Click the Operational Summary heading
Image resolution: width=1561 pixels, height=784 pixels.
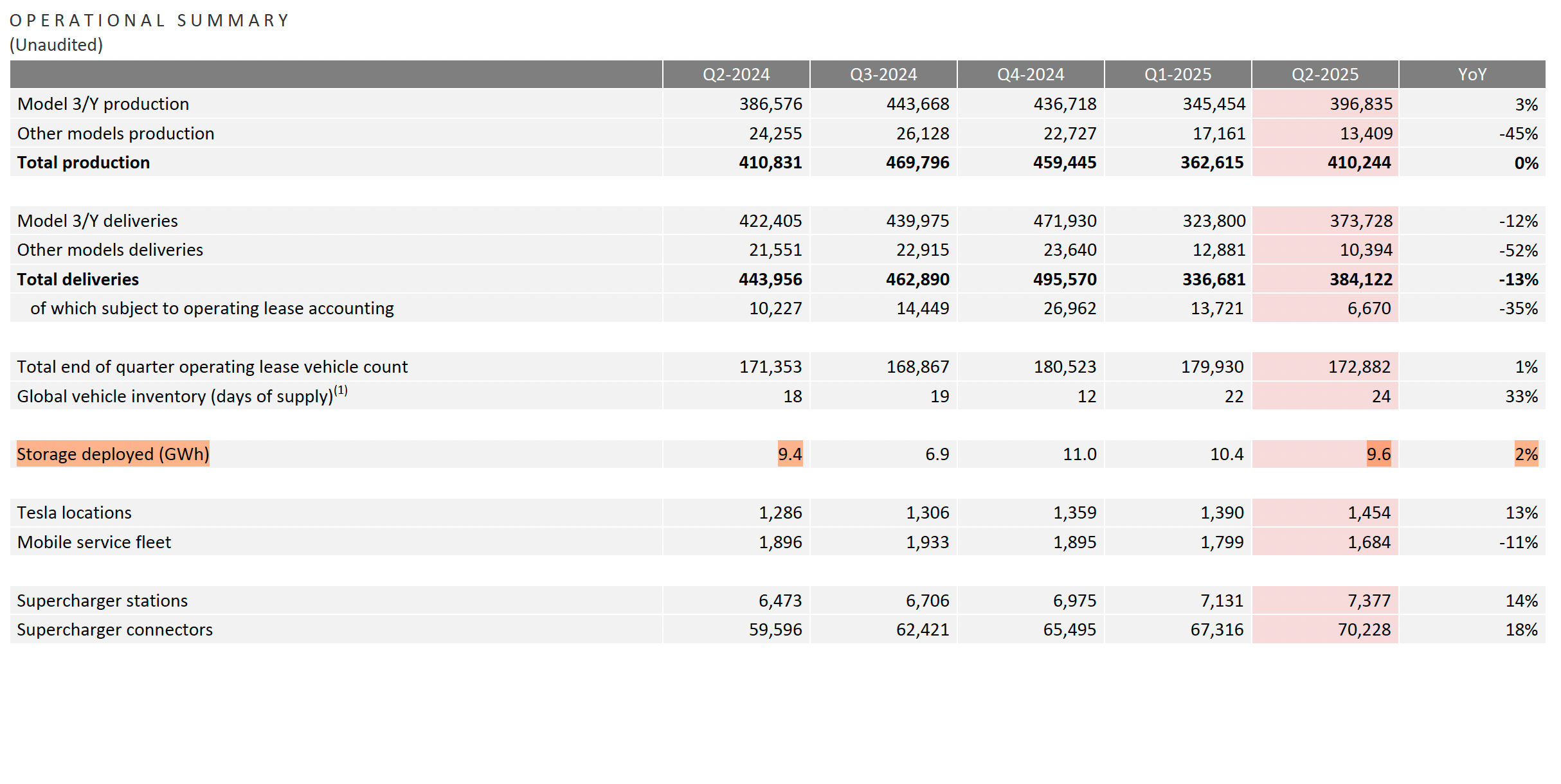point(149,21)
